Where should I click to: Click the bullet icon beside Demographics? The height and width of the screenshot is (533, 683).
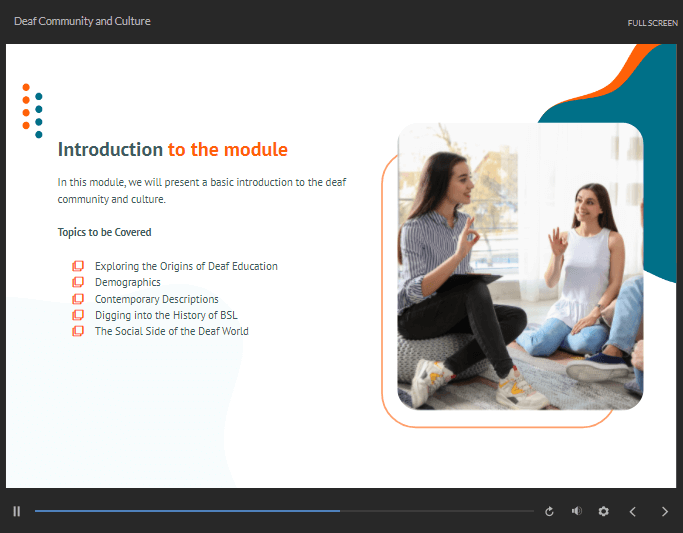[x=78, y=282]
